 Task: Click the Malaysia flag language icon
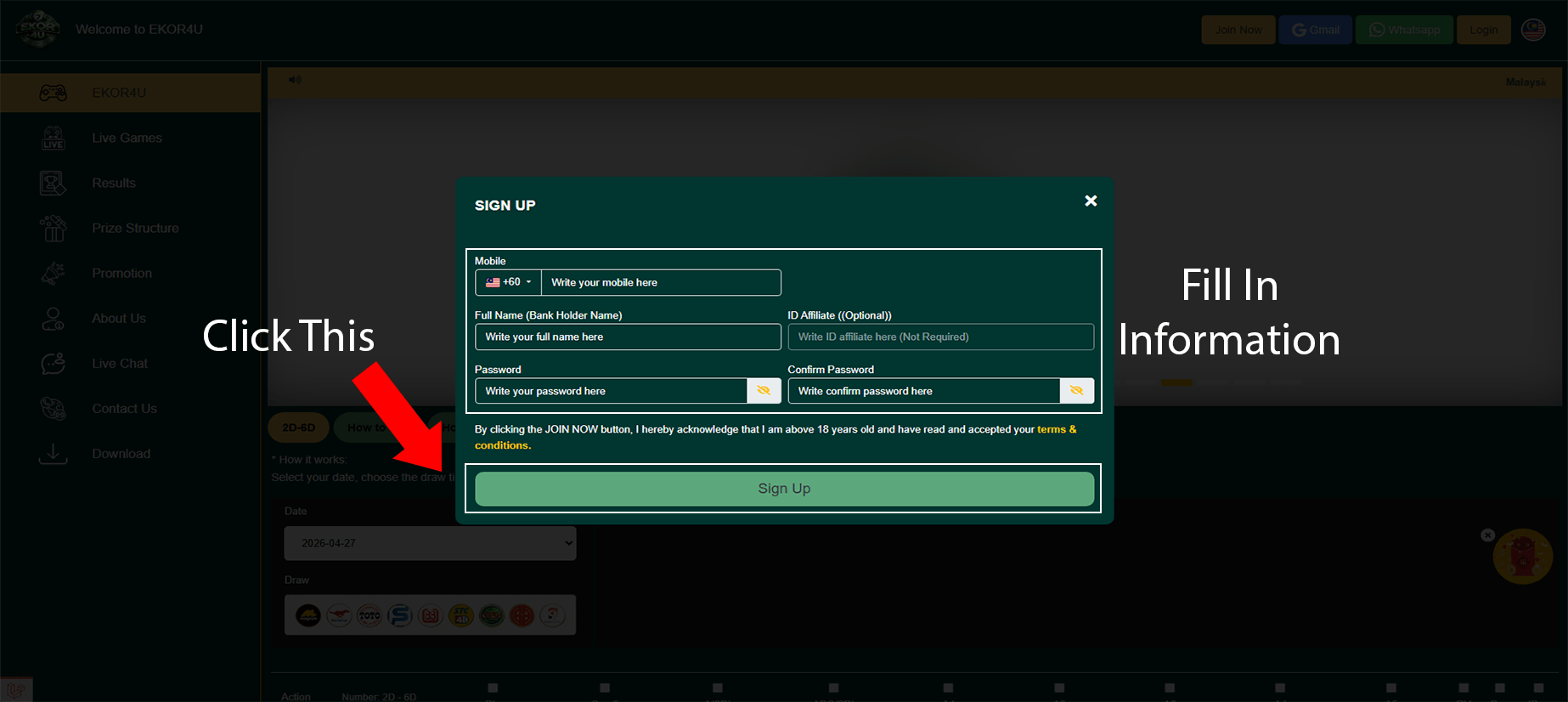pos(1532,30)
